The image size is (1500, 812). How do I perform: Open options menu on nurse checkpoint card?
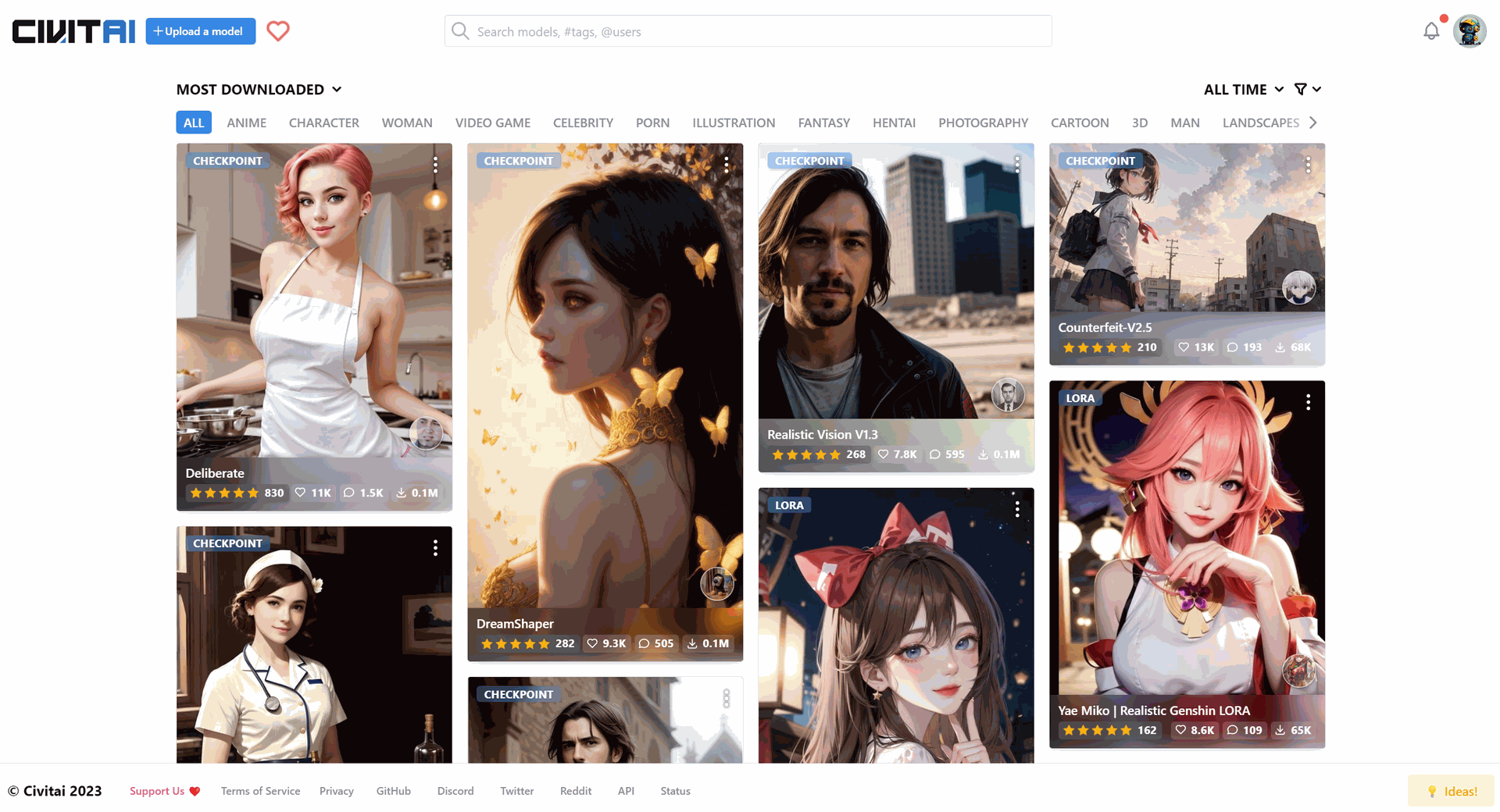point(435,547)
